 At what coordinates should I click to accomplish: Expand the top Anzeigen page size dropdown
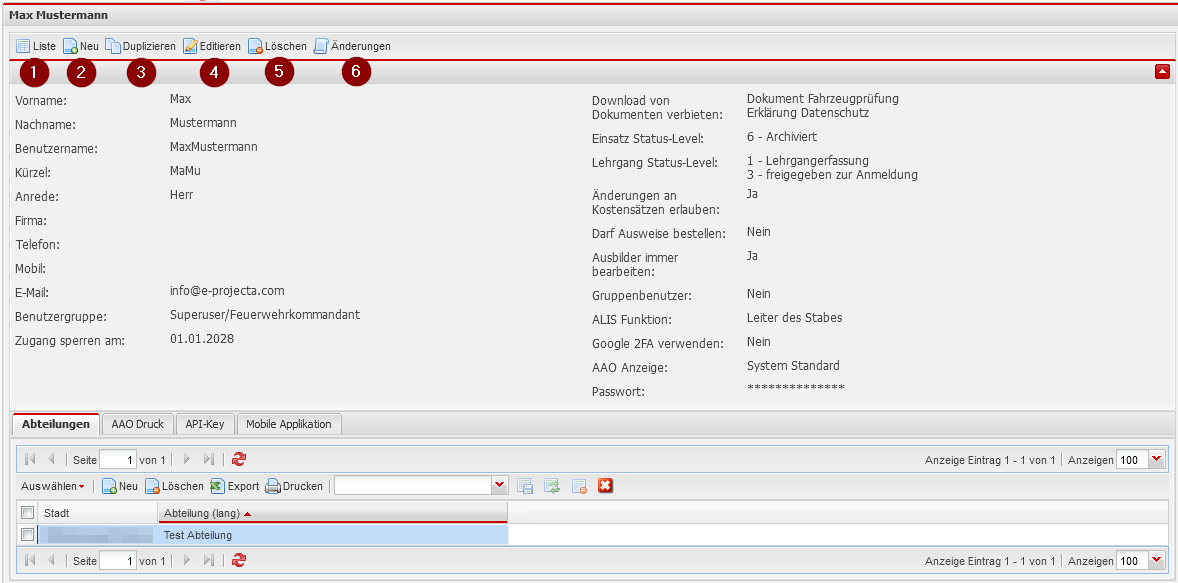[x=1157, y=459]
